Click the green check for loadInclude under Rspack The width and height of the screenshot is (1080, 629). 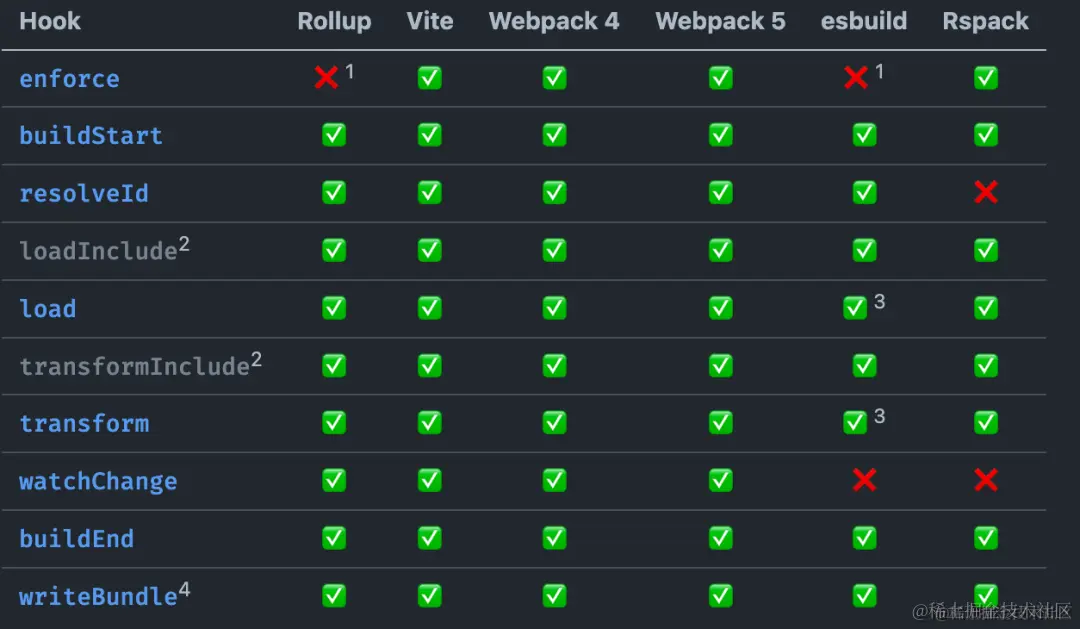pos(986,250)
